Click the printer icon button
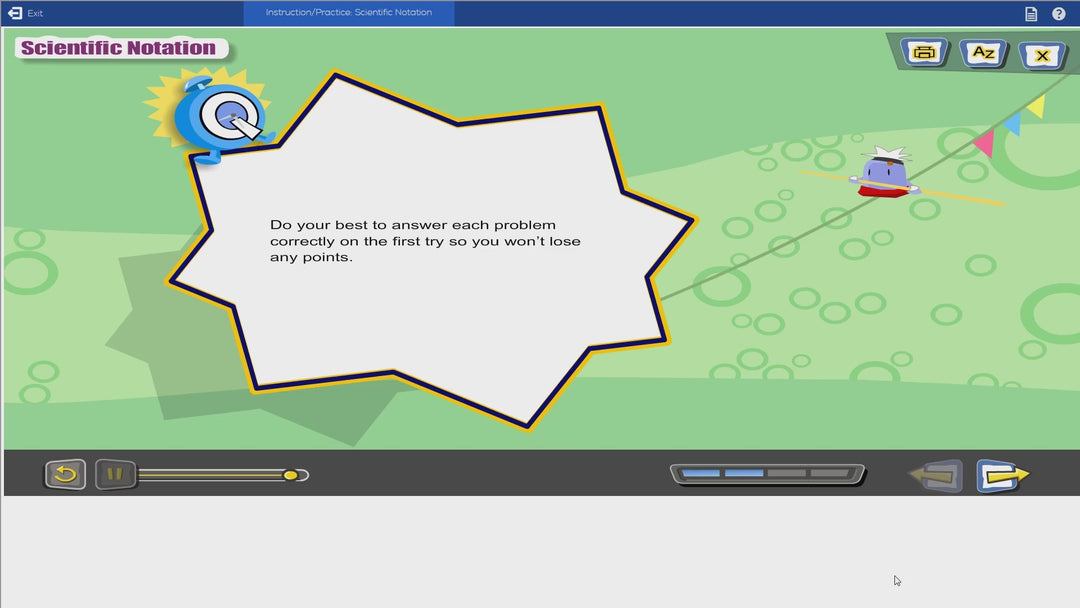 pos(925,53)
